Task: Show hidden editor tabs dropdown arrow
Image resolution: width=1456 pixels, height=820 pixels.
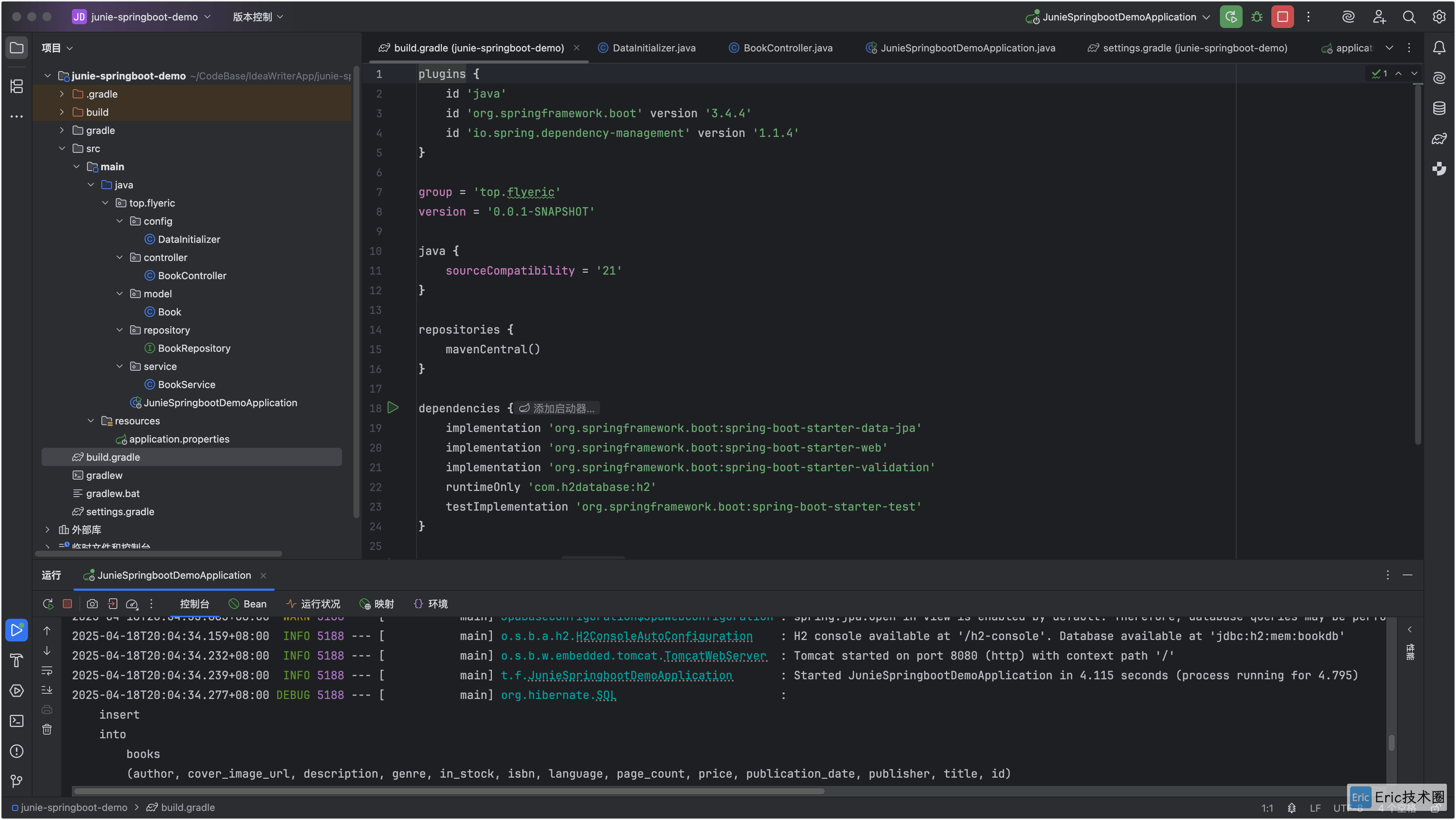Action: click(1389, 48)
